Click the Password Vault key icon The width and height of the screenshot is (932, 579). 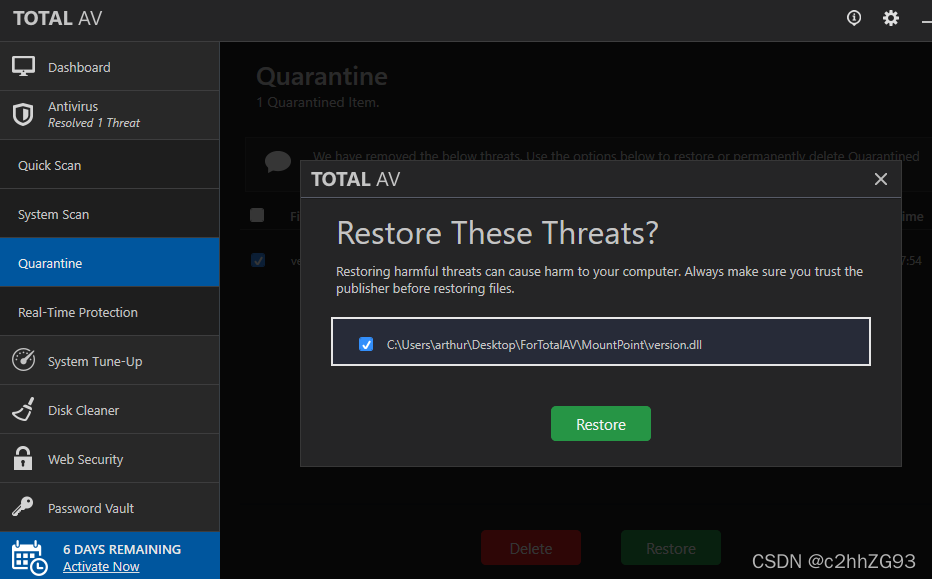point(23,507)
